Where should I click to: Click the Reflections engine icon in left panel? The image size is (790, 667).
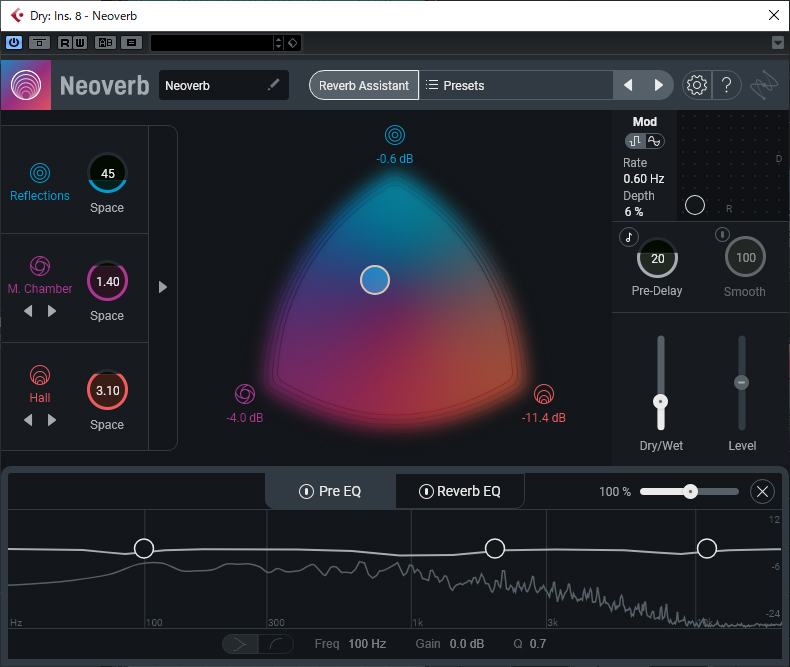click(x=40, y=173)
